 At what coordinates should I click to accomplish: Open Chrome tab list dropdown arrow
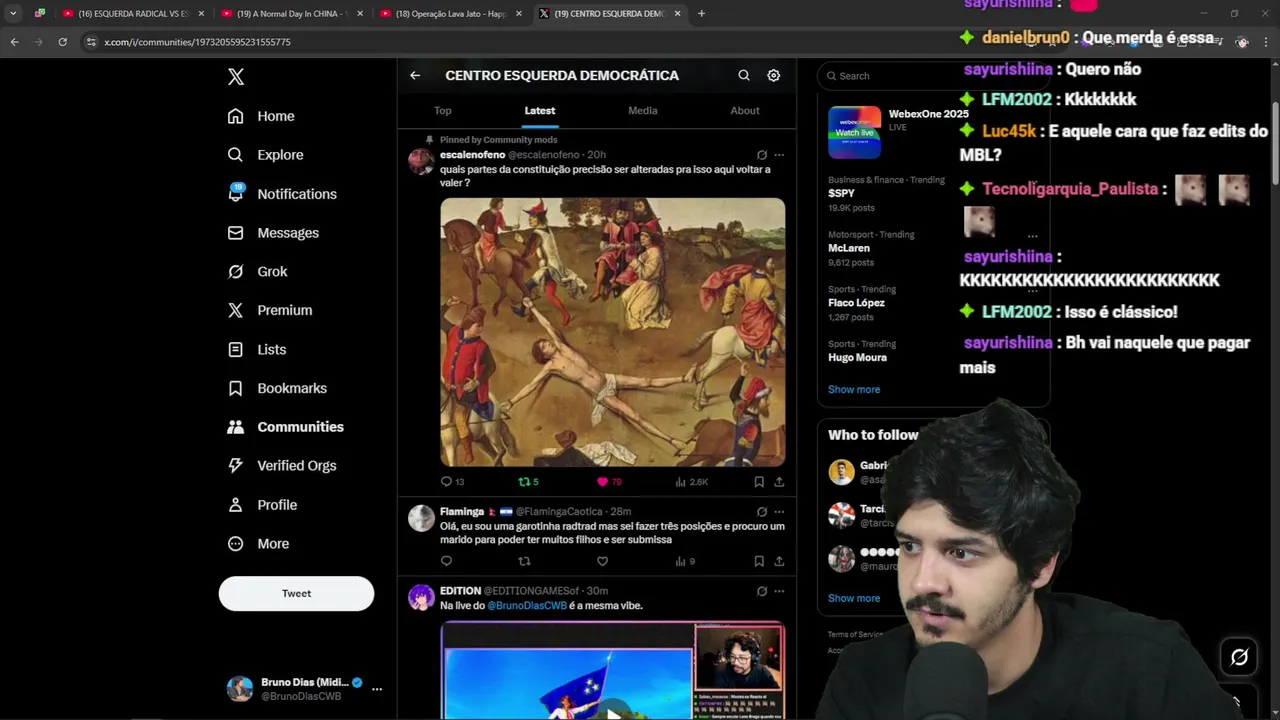coord(13,14)
